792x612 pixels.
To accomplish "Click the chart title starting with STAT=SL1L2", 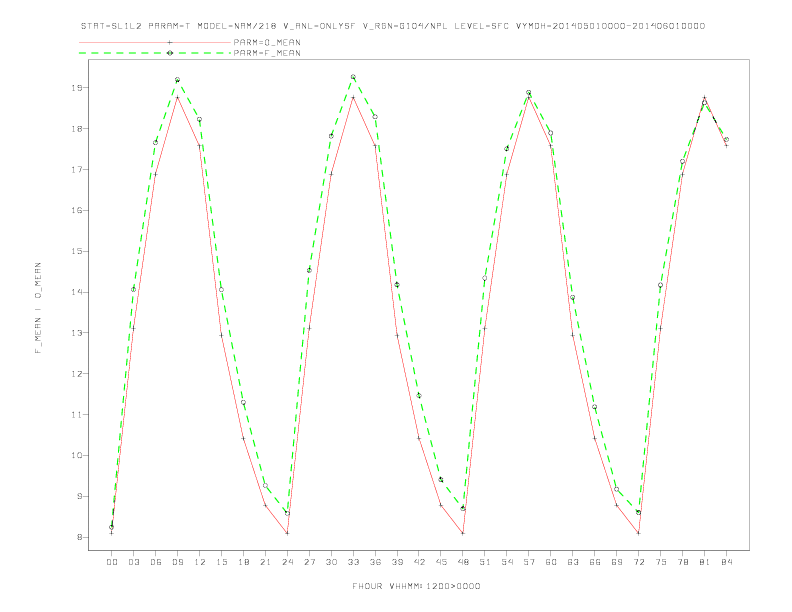I will point(393,26).
